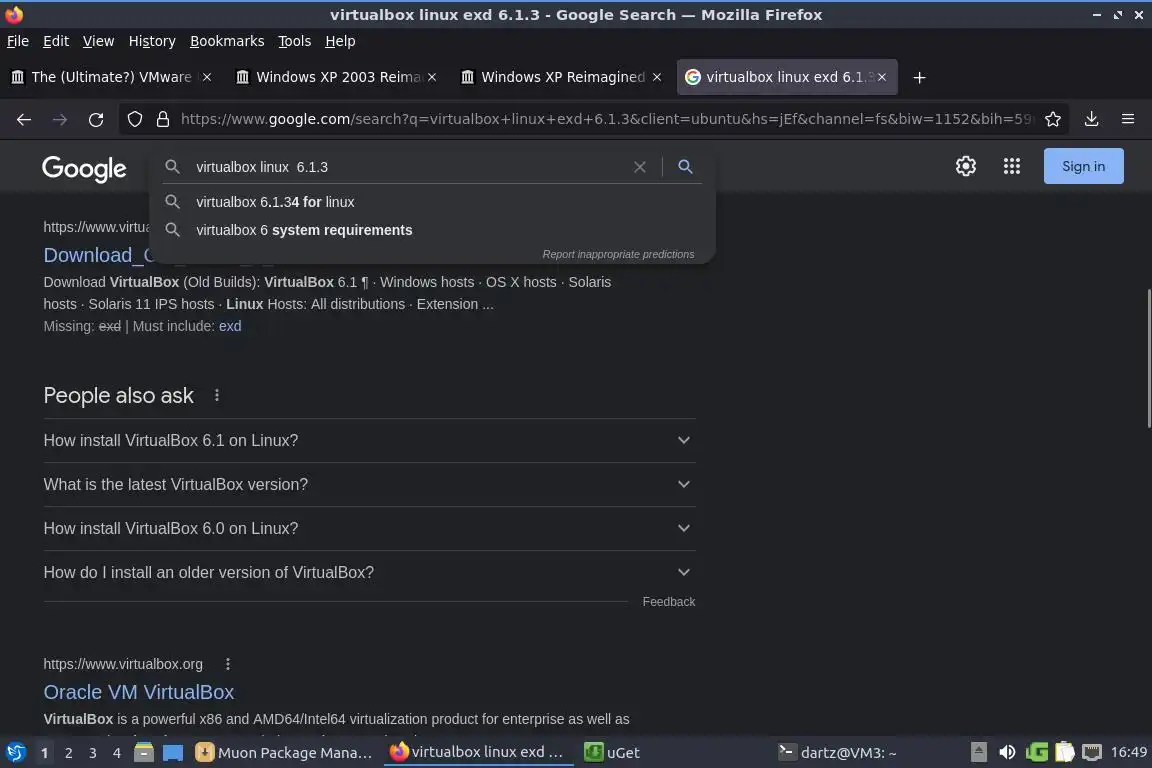
Task: Close the Windows XP Reimagined tab
Action: (x=657, y=77)
